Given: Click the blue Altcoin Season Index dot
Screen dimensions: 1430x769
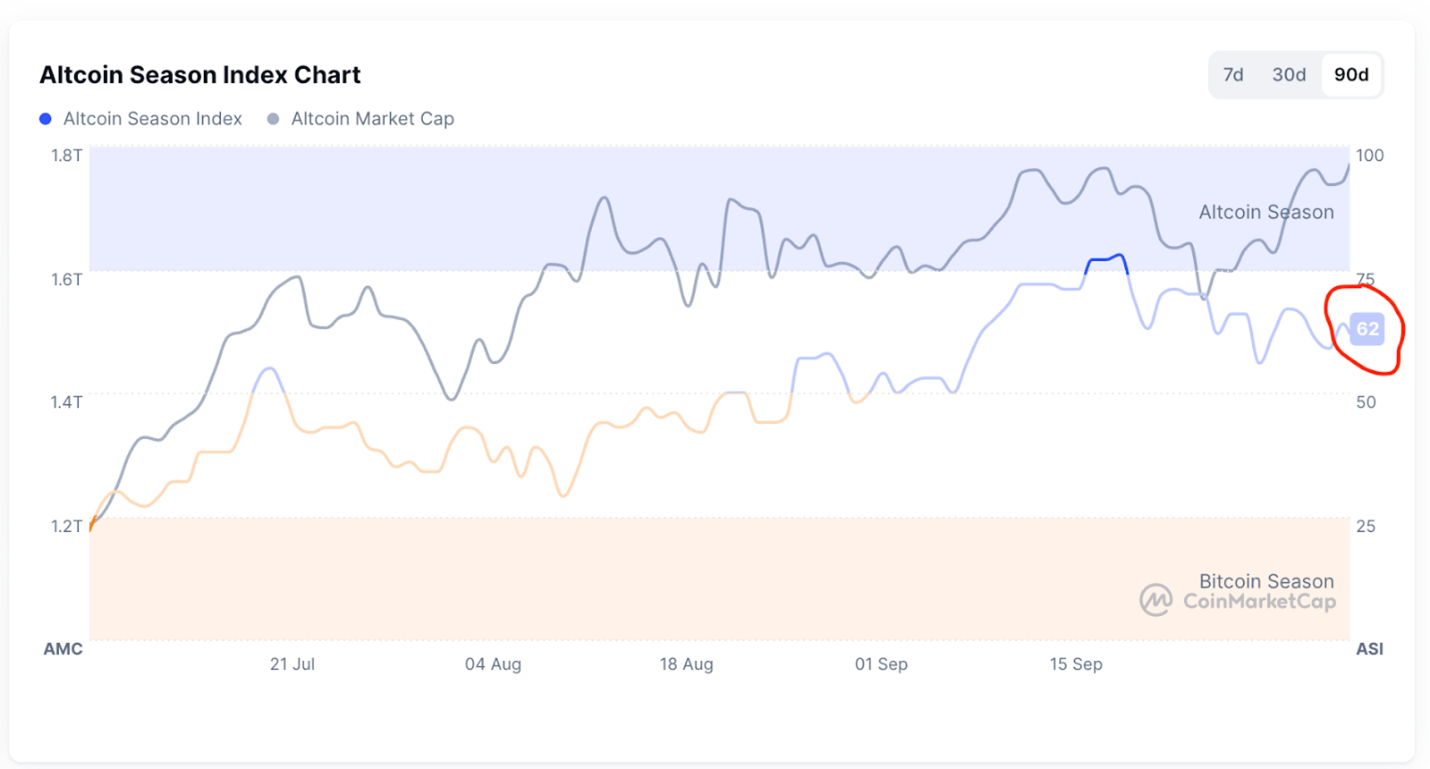Looking at the screenshot, I should coord(45,119).
